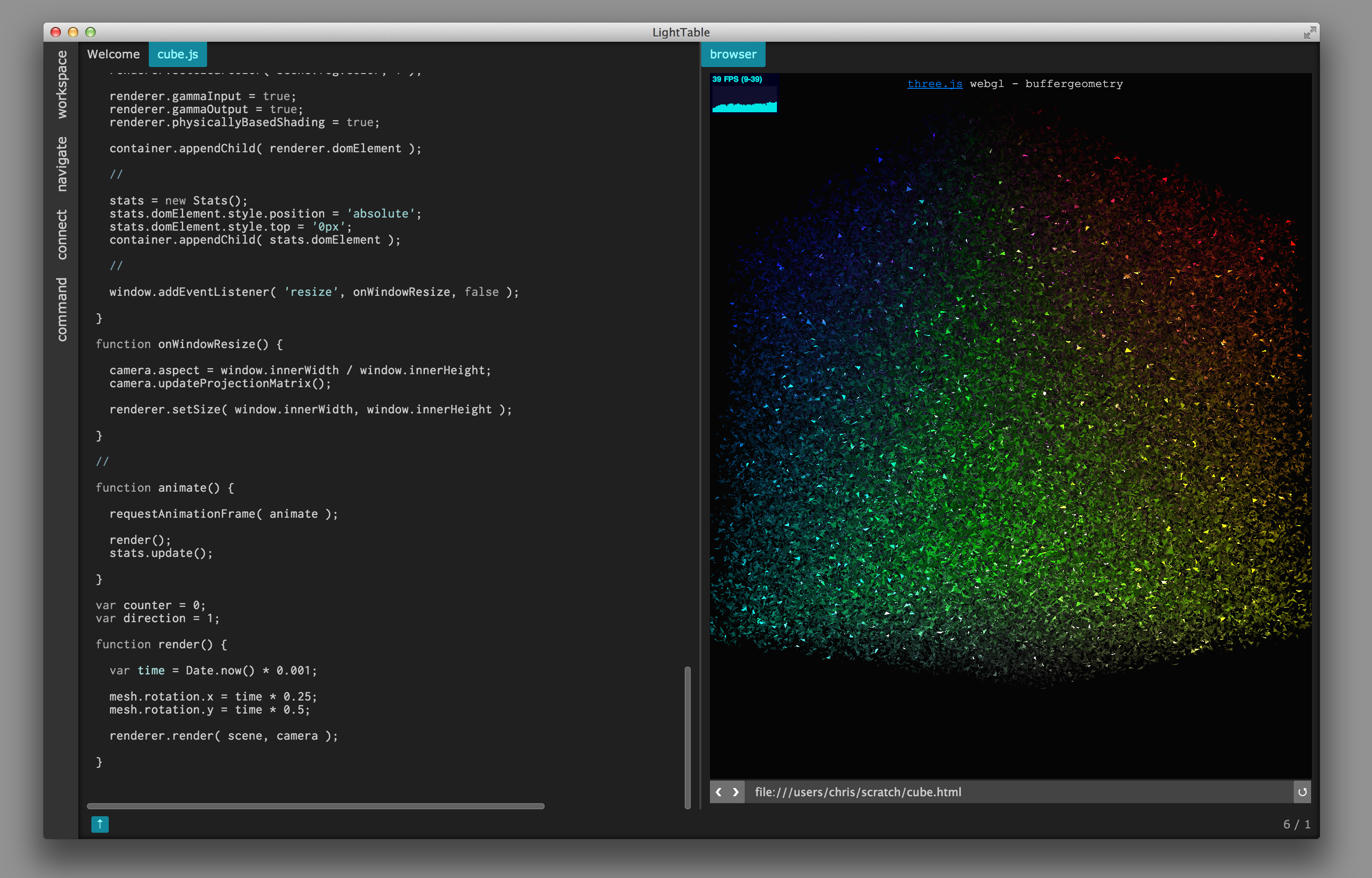This screenshot has height=878, width=1372.
Task: Click 'var counter = 0;' line
Action: tap(151, 605)
